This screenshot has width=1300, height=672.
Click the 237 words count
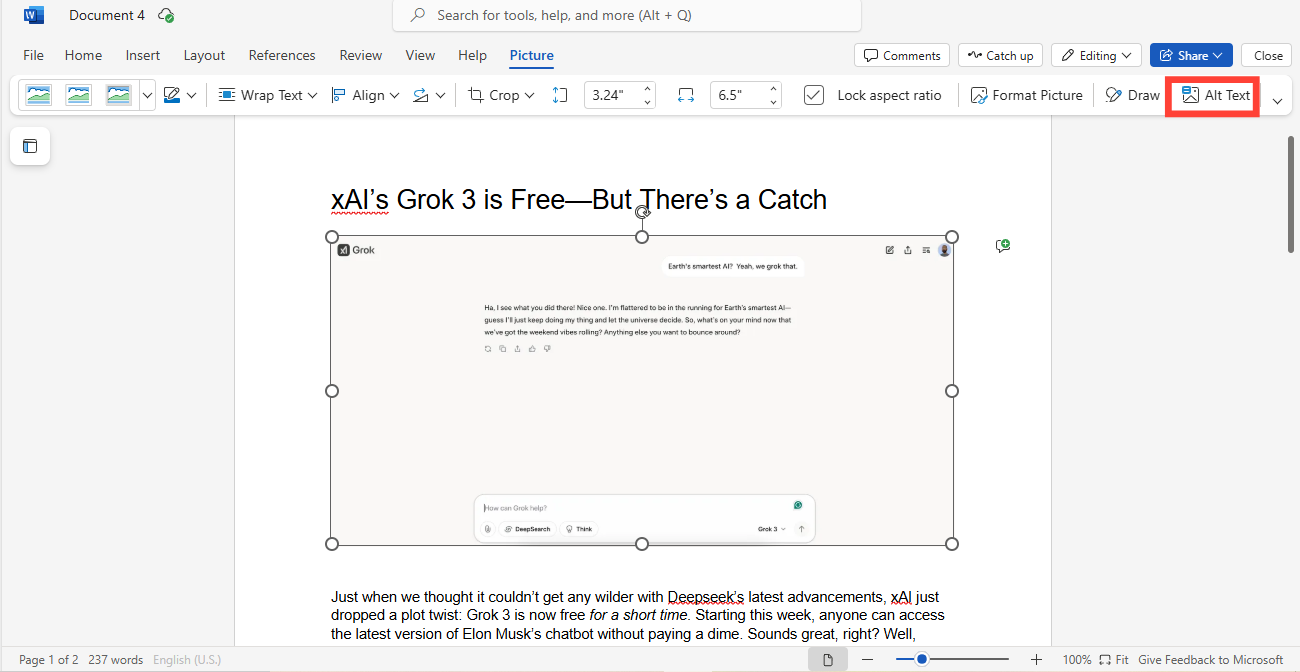point(114,660)
